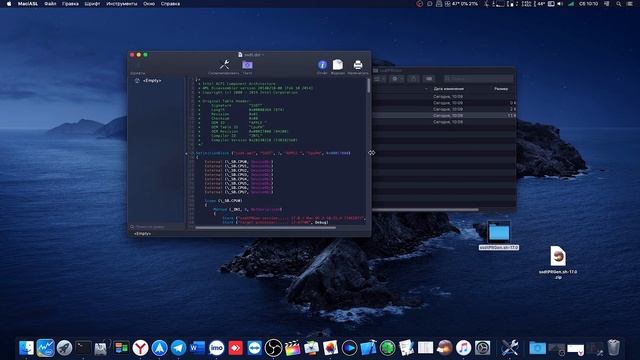Open the Trash in the Dock

[613, 348]
